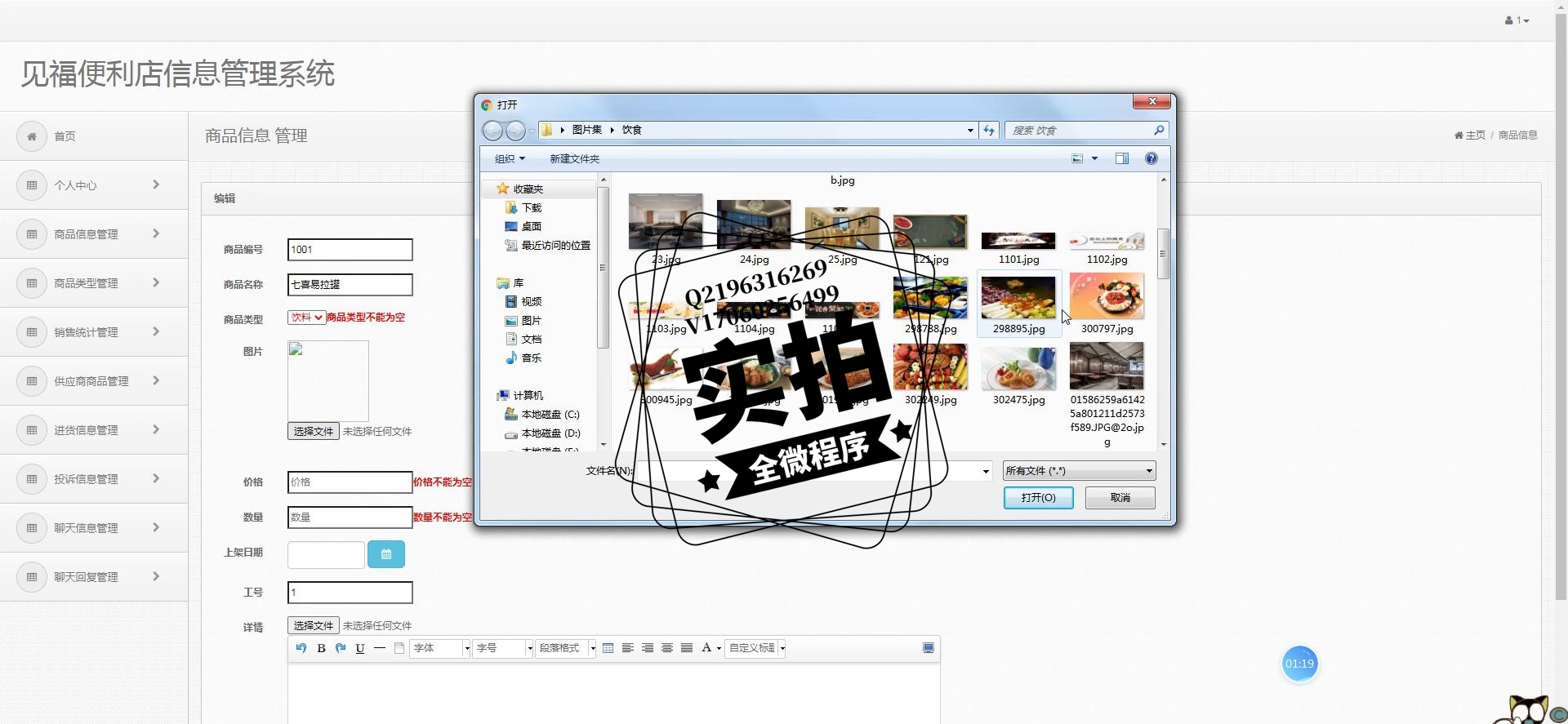Expand the 投诉信息管理 sidebar menu
Viewport: 1568px width, 724px height.
click(94, 479)
